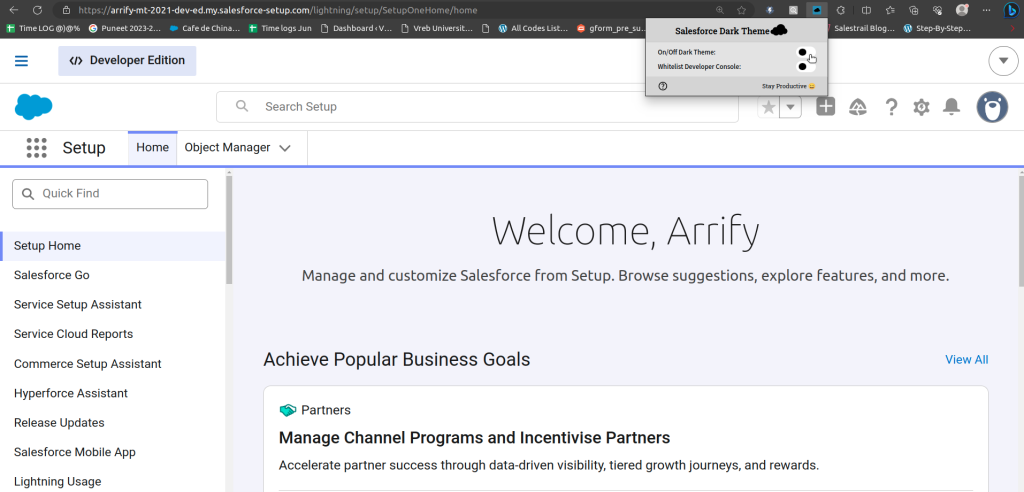Click the lightning bolt extension icon
The image size is (1024, 492).
pos(770,10)
